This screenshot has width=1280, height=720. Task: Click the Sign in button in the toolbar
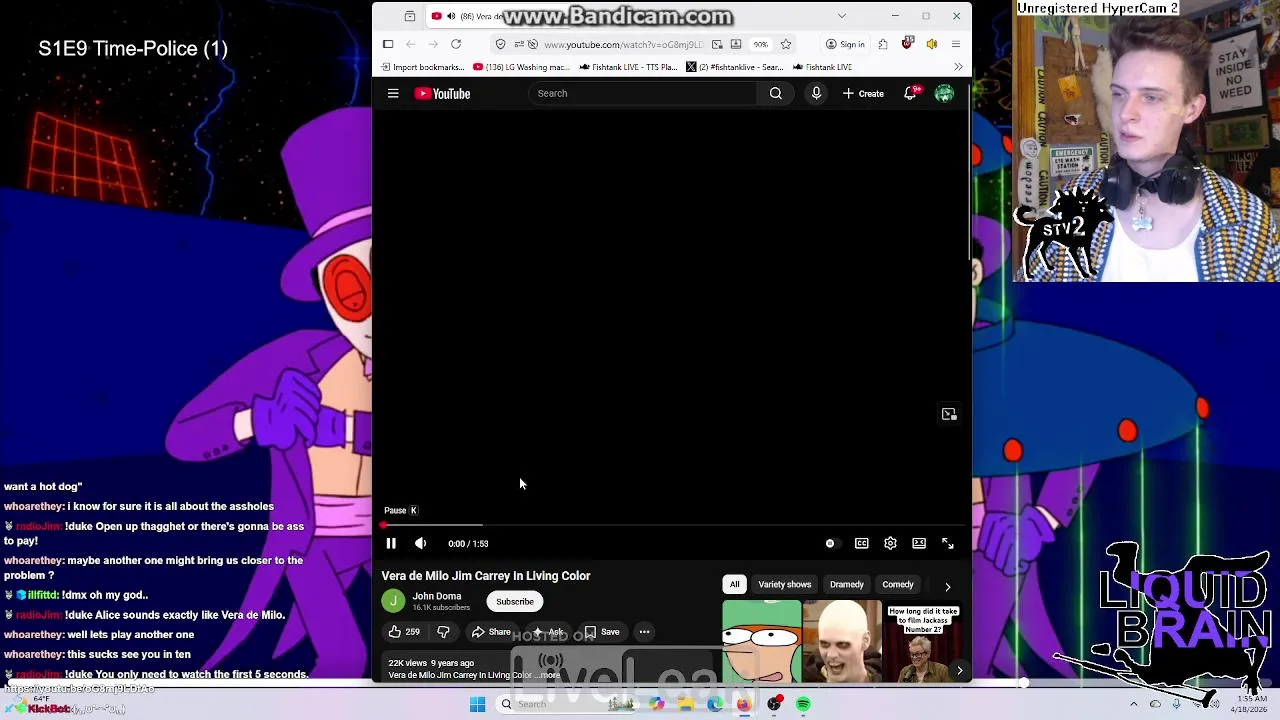pyautogui.click(x=845, y=44)
